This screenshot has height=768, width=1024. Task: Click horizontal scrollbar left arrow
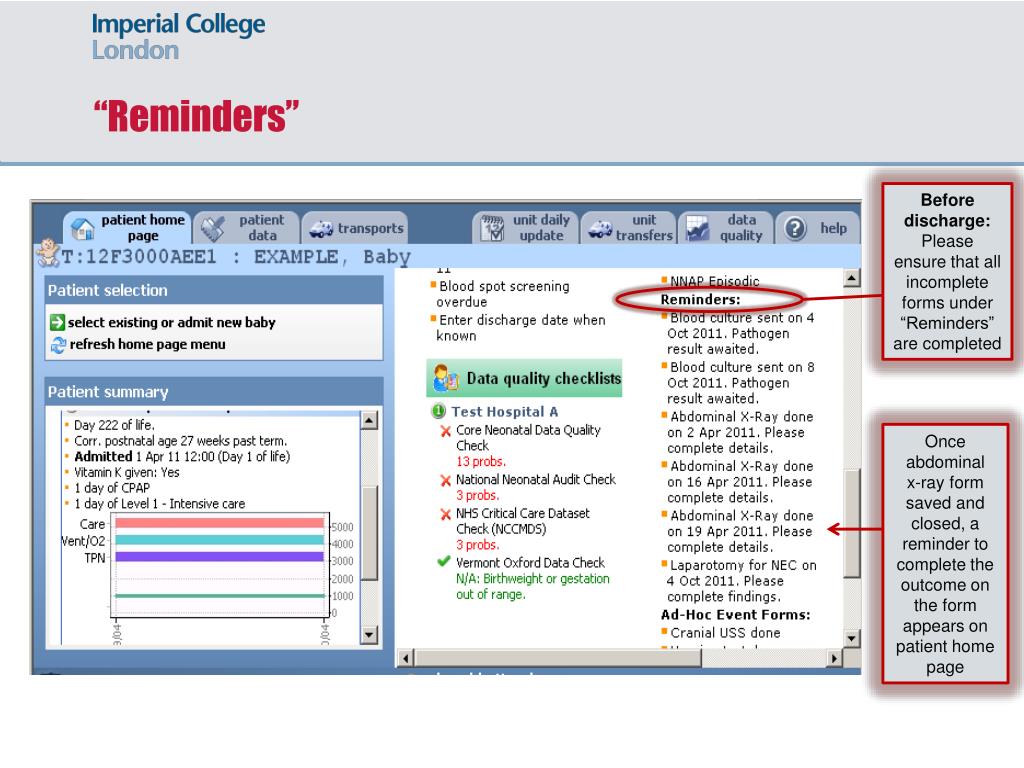click(x=406, y=658)
